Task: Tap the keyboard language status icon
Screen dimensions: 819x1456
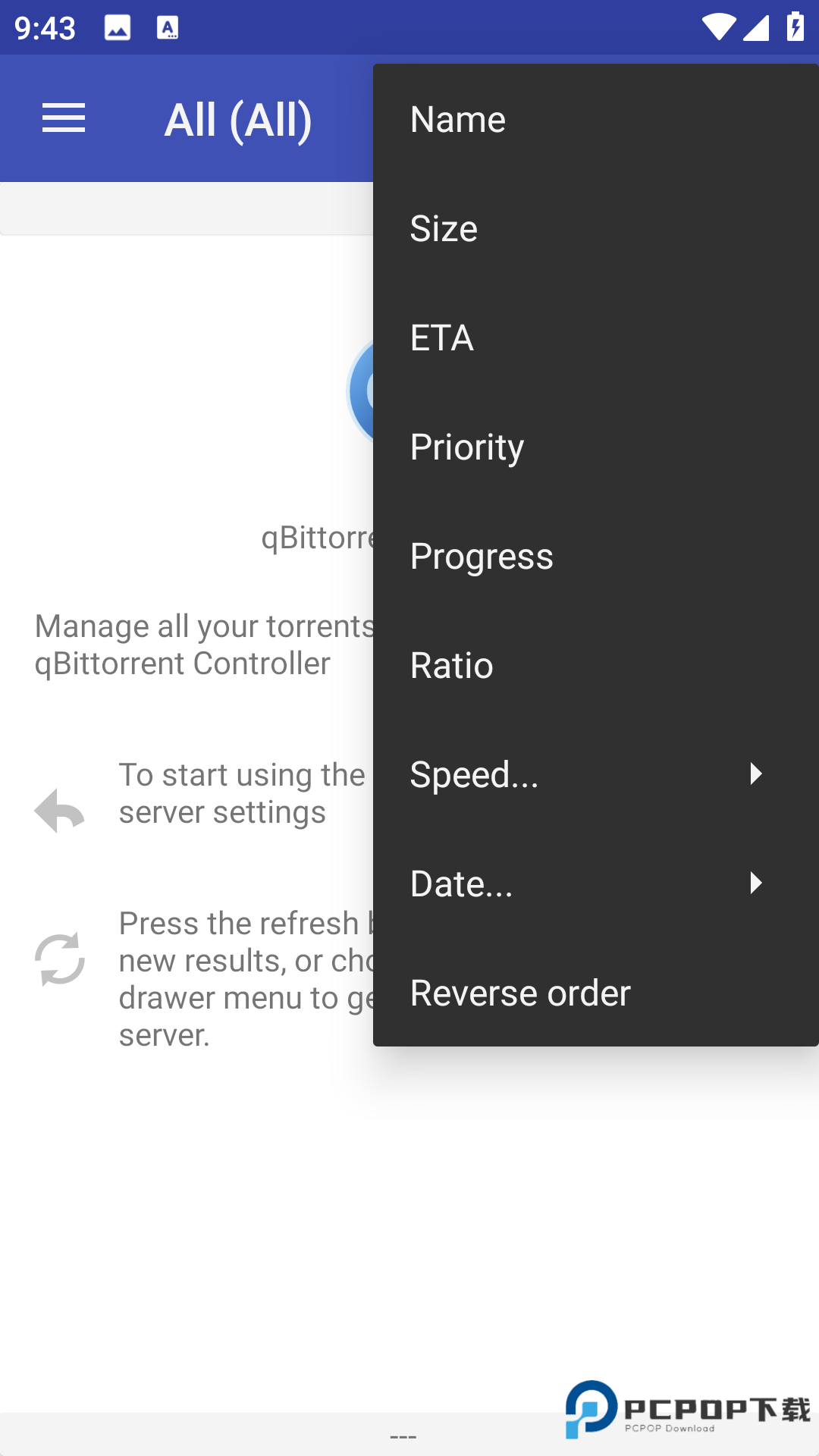Action: [x=168, y=28]
